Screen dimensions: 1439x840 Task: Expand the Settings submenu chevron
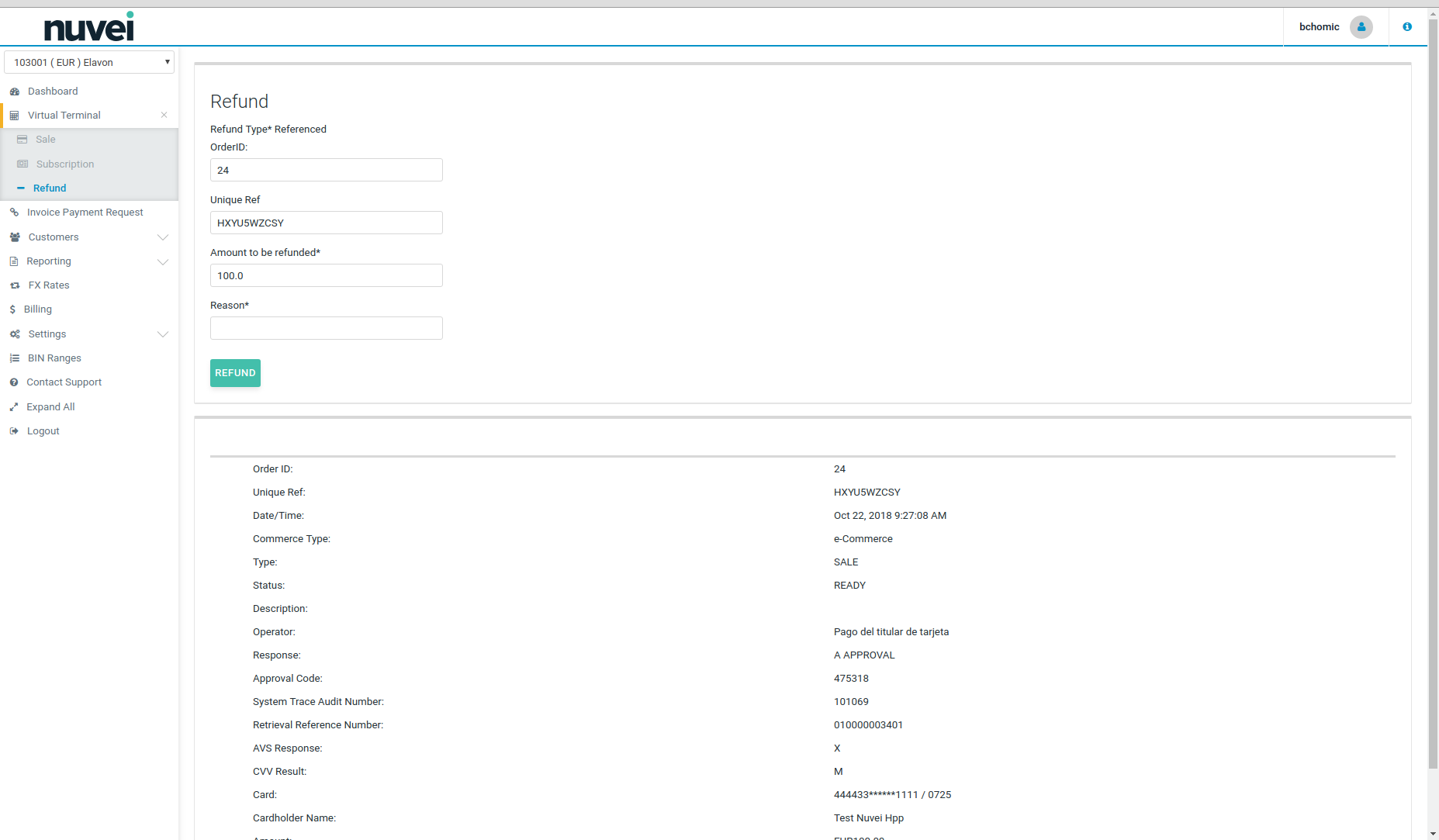click(163, 334)
